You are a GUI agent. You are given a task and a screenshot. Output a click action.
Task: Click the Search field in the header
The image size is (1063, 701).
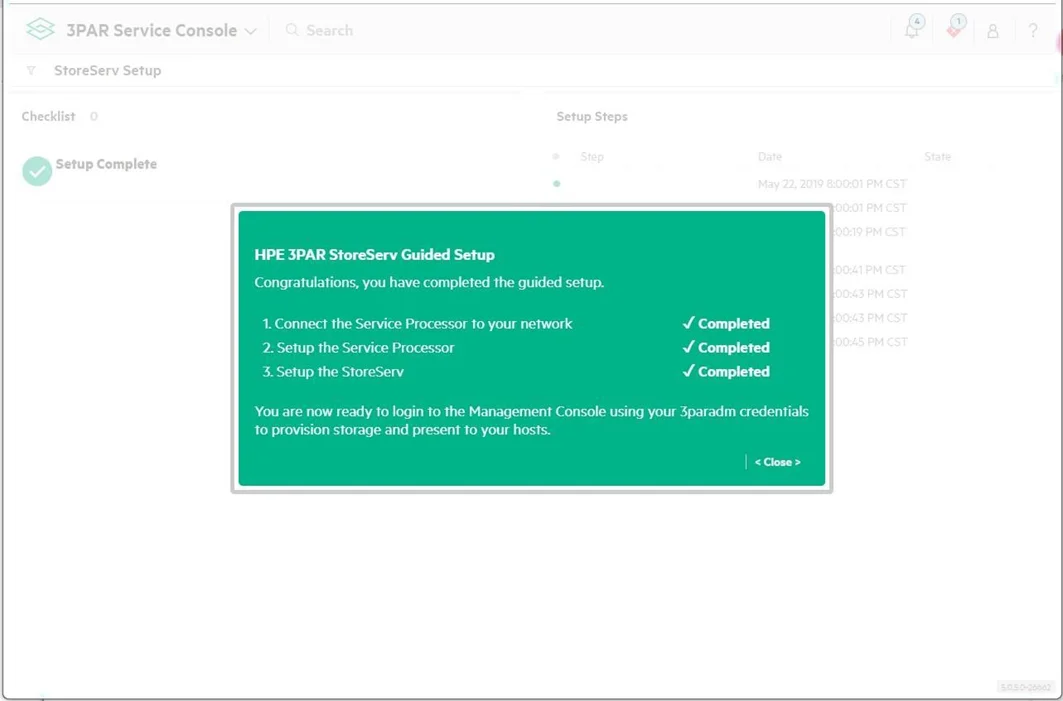pos(329,31)
